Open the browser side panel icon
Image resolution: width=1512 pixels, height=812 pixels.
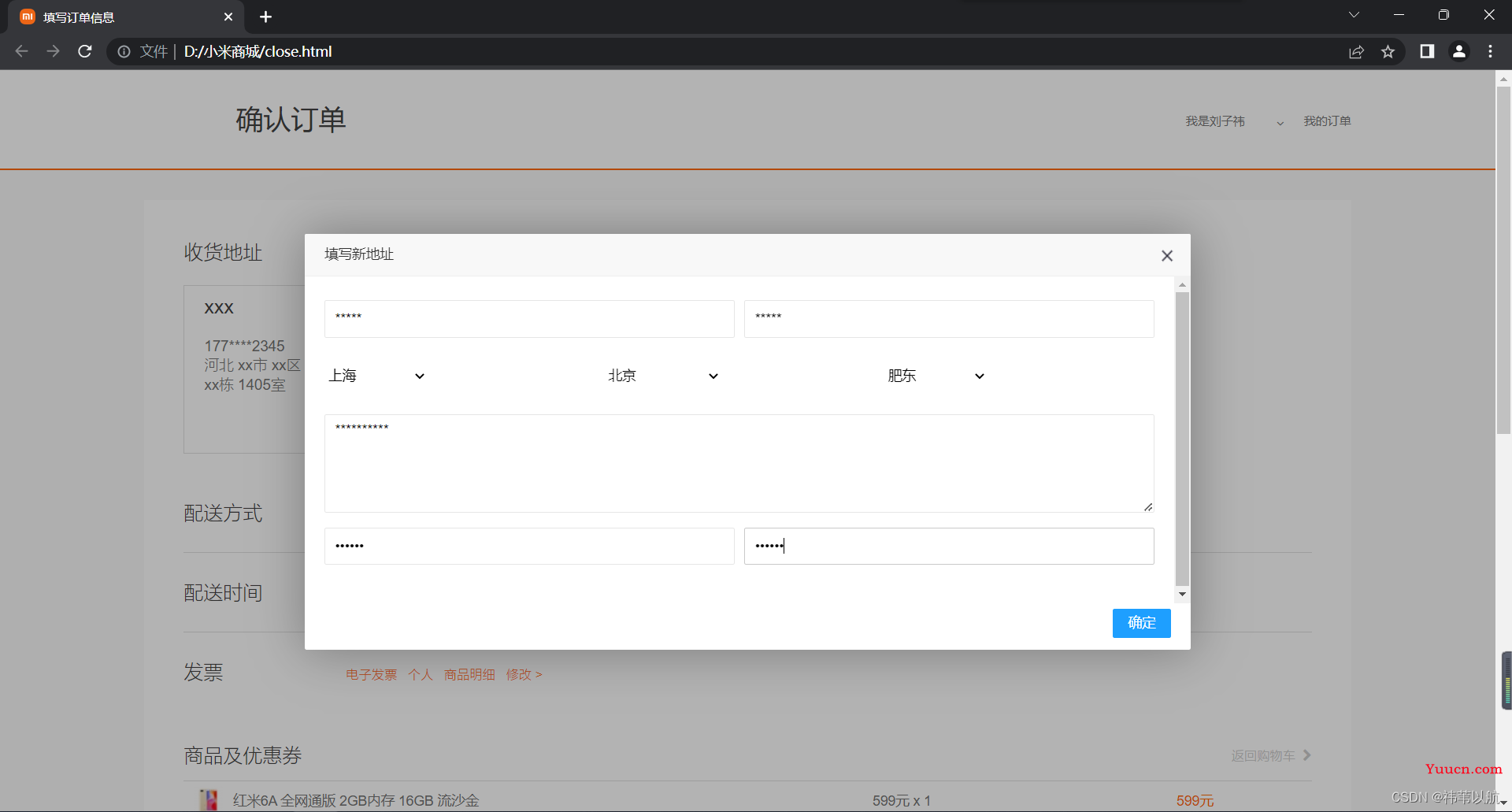coord(1427,51)
